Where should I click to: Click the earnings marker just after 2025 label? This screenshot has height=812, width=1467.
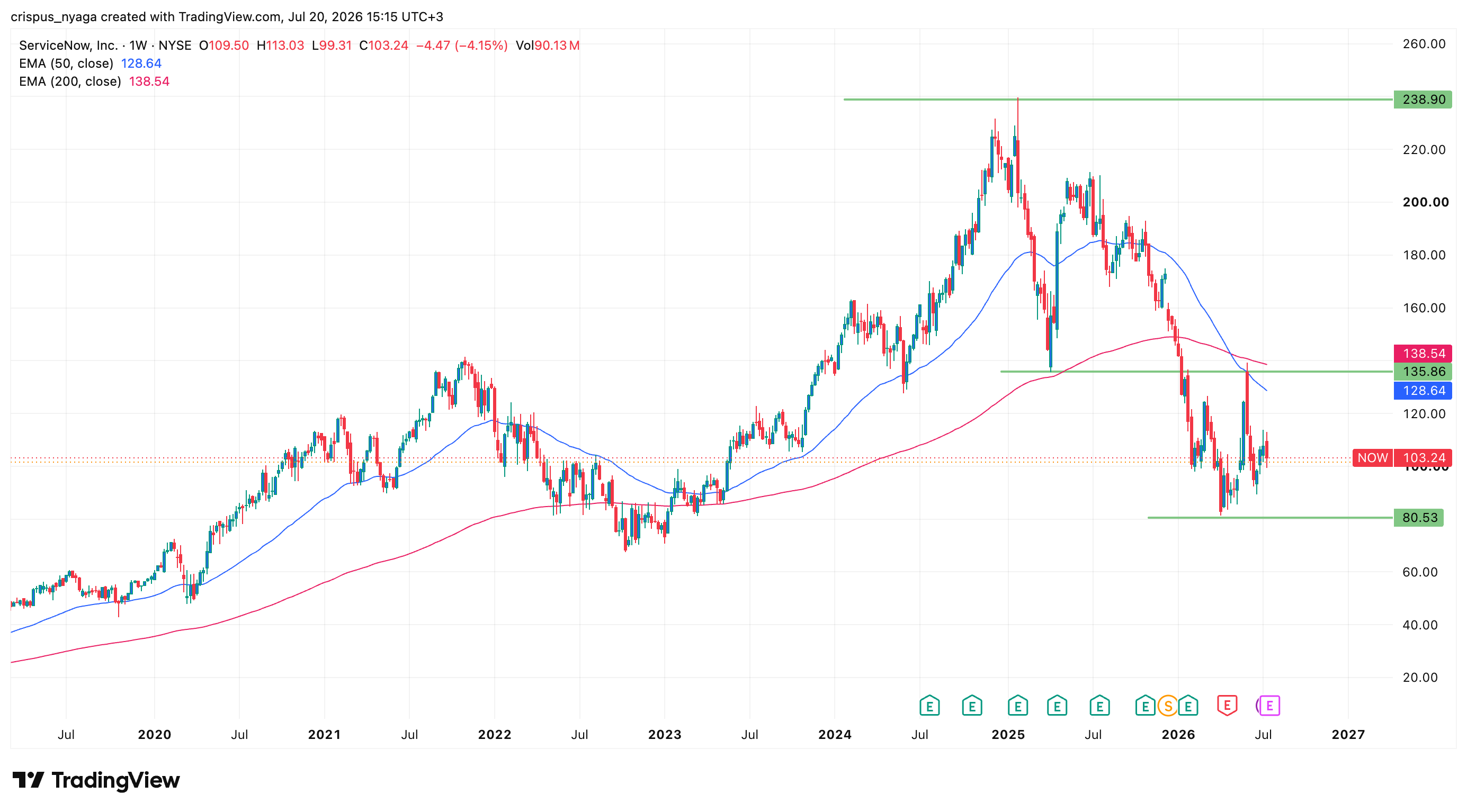tap(1018, 706)
